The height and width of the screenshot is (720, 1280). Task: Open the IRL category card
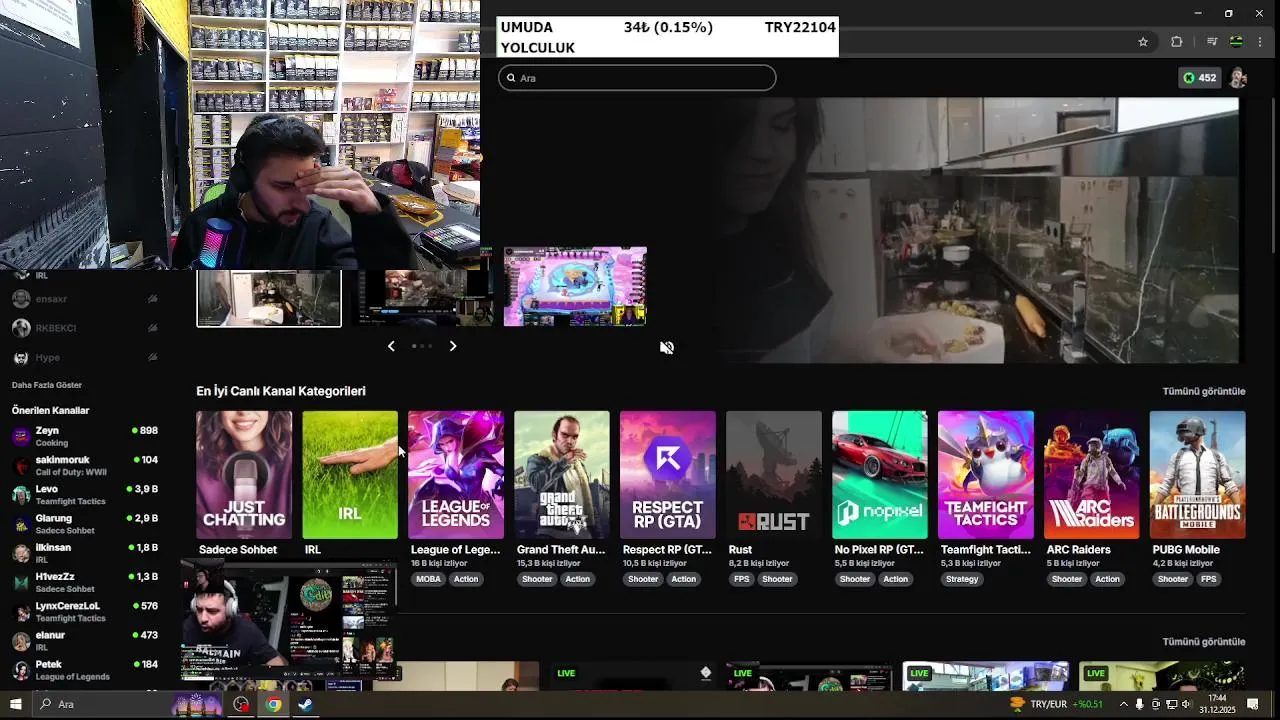click(350, 475)
